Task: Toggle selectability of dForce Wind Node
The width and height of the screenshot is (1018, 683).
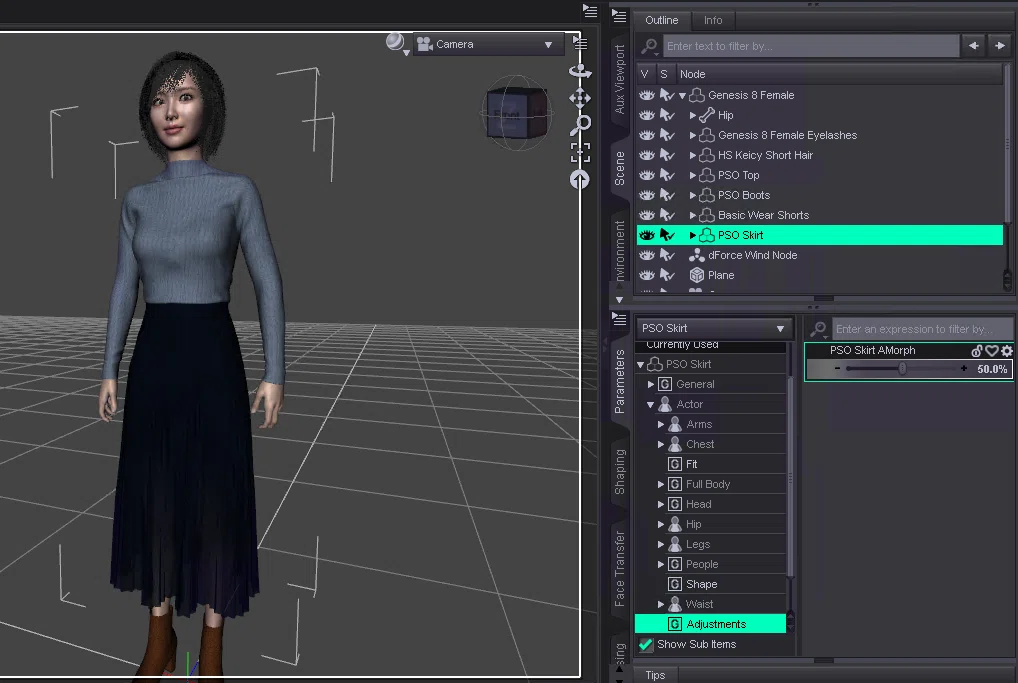Action: coord(667,255)
